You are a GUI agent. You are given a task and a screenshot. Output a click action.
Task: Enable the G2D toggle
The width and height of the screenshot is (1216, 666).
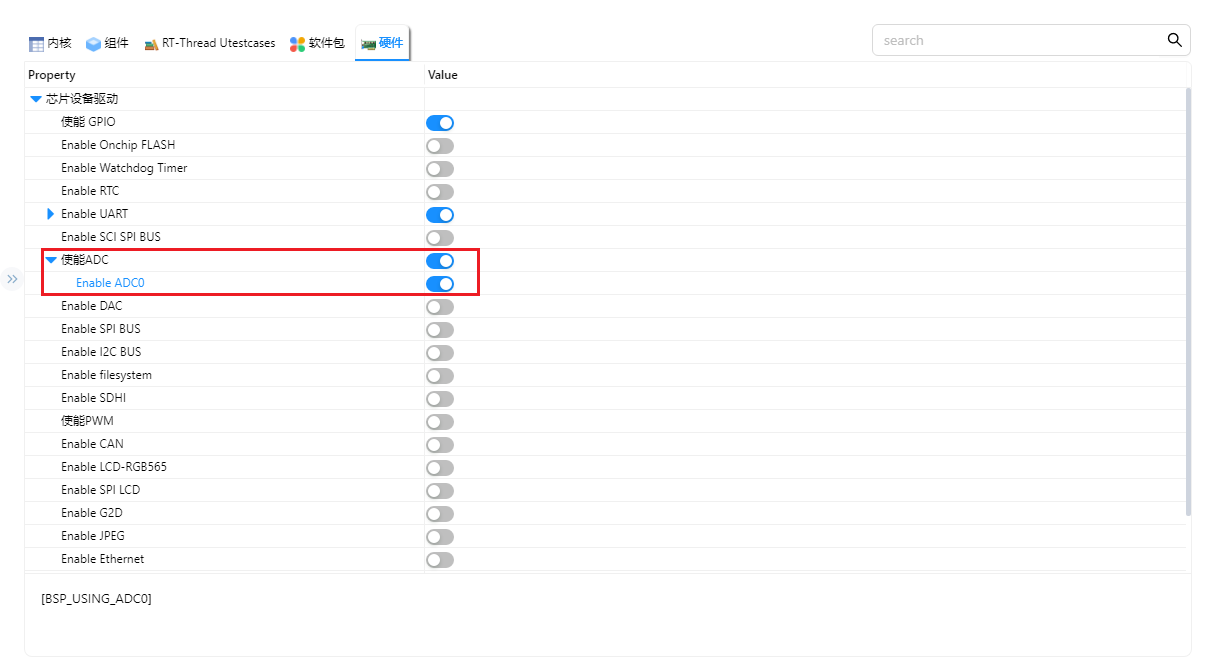click(440, 514)
